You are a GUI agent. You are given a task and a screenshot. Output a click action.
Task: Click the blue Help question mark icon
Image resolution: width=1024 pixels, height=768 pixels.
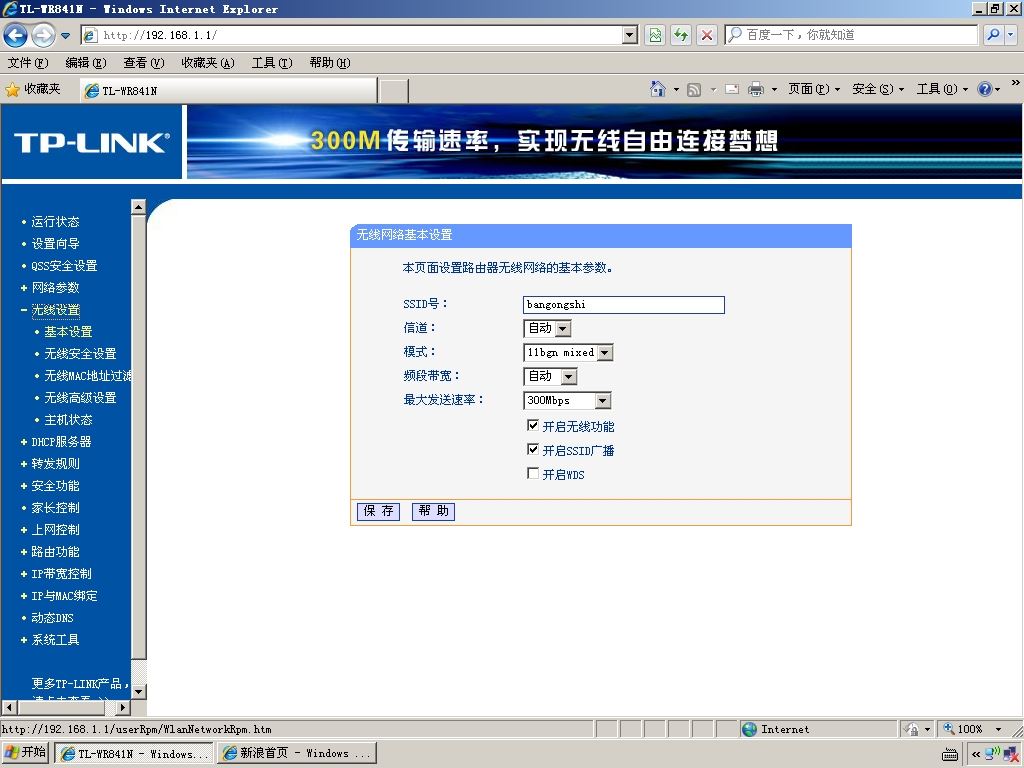(x=984, y=89)
